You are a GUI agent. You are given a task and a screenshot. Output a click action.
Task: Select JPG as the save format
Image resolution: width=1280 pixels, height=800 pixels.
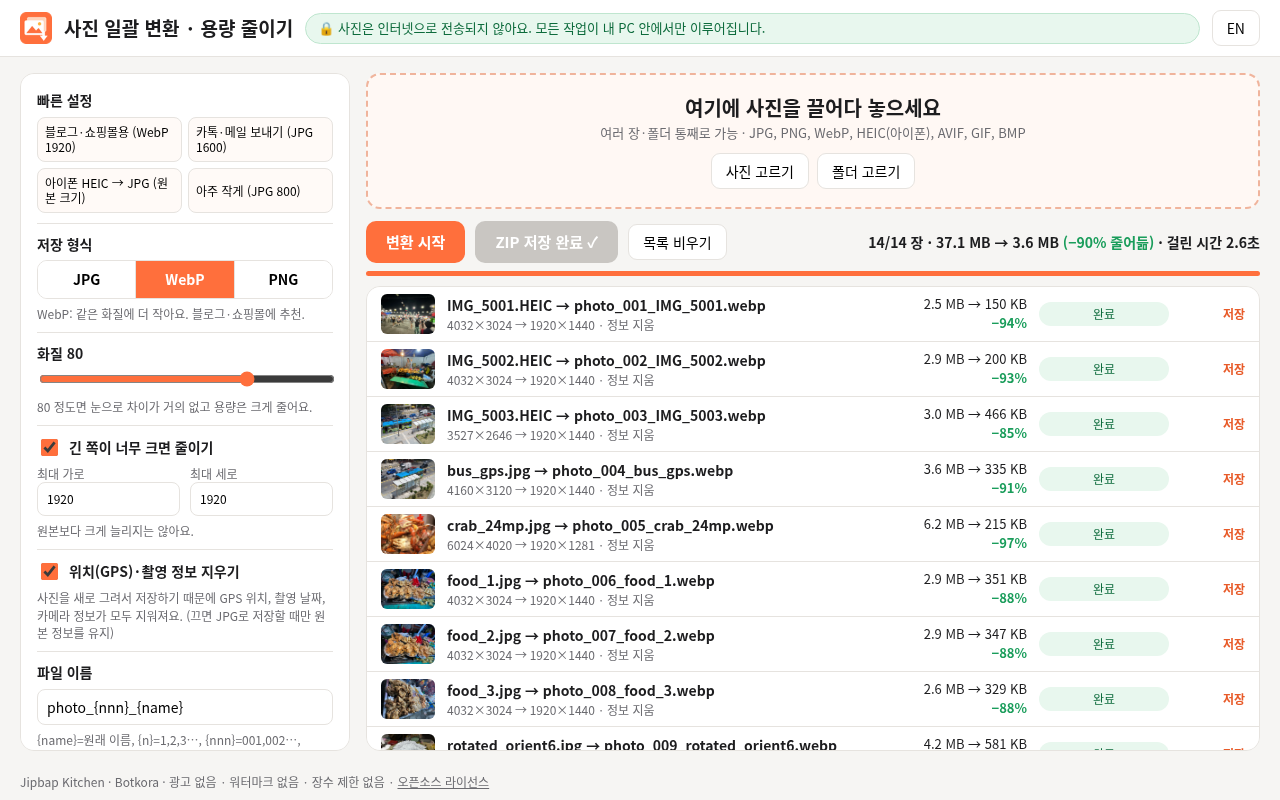tap(87, 279)
